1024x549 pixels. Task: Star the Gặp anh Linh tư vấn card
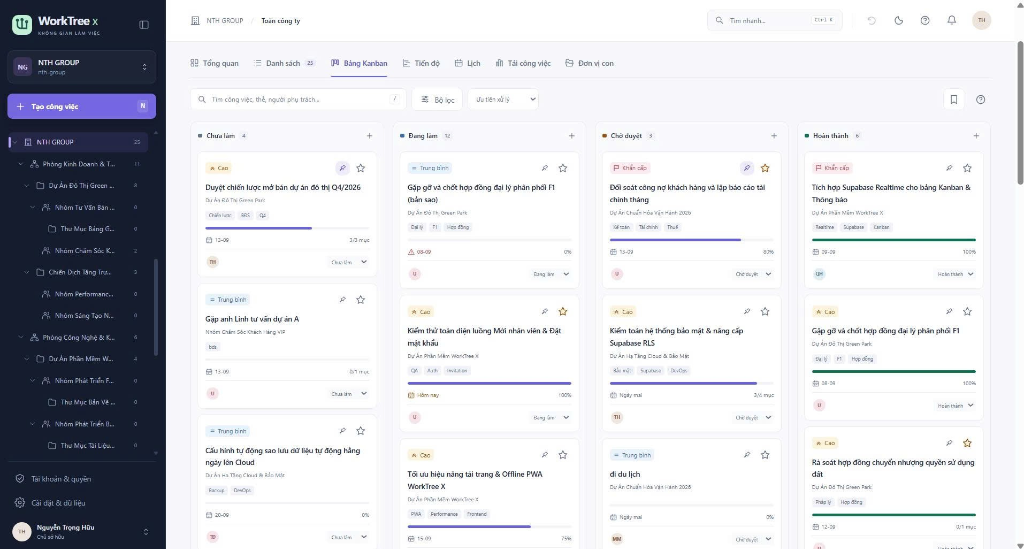[360, 300]
